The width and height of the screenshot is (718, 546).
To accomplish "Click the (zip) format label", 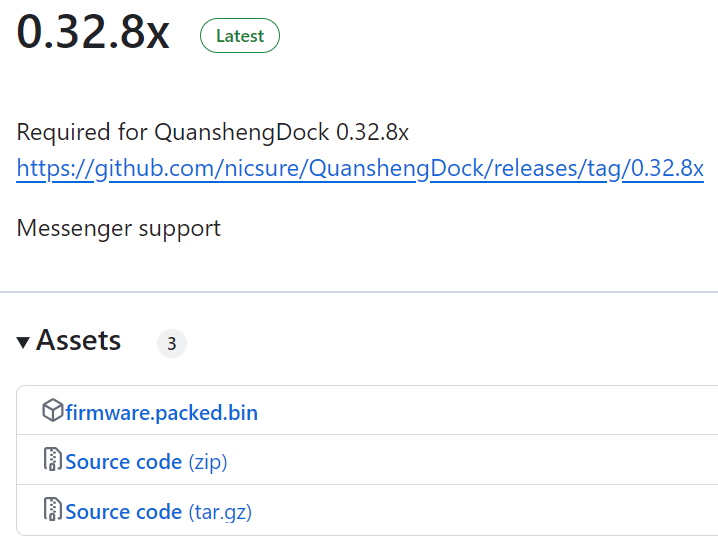I will (208, 462).
